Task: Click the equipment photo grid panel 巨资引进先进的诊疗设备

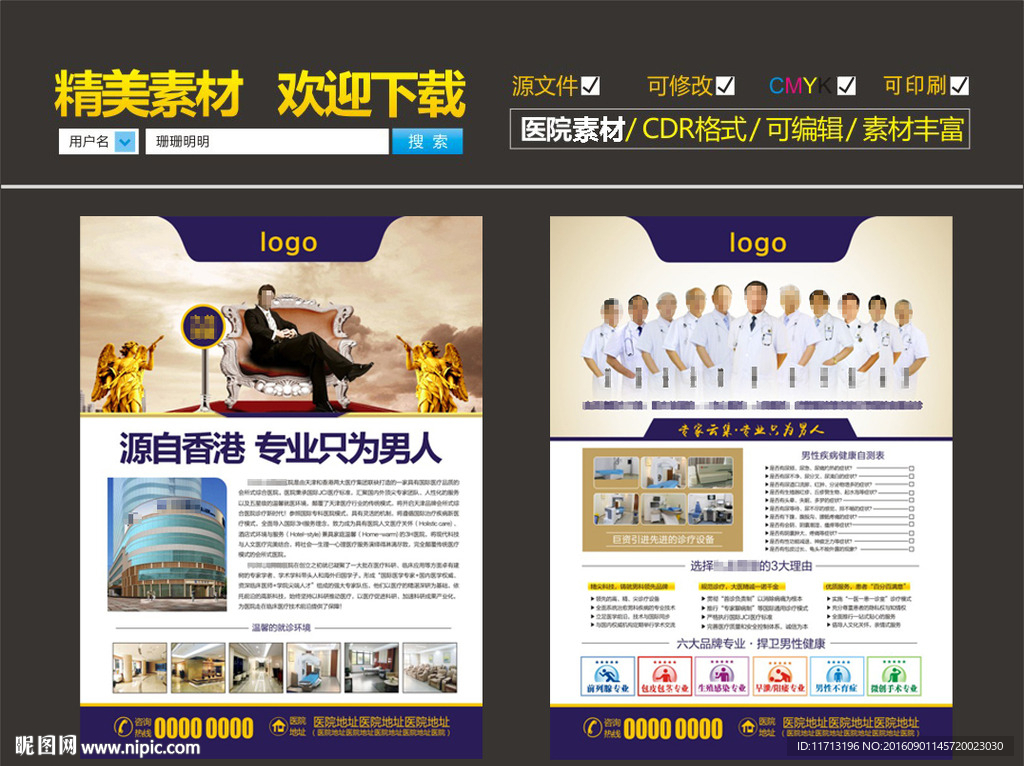Action: (663, 499)
